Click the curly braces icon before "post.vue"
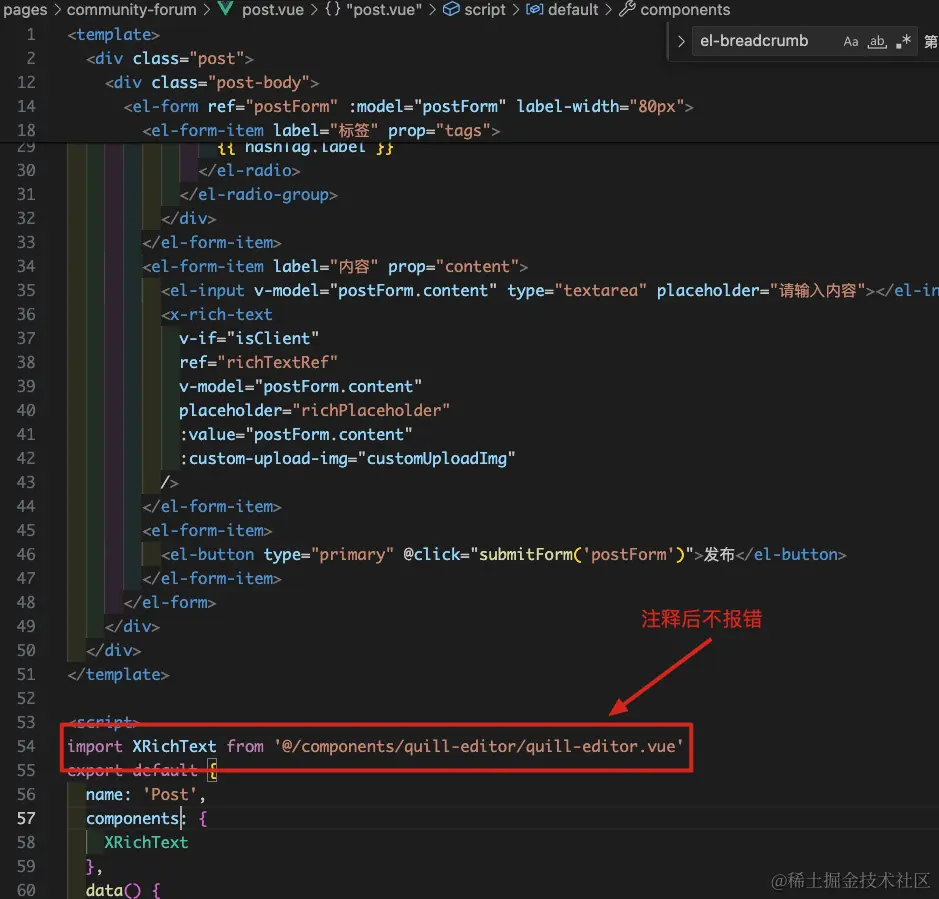The height and width of the screenshot is (899, 939). (333, 9)
